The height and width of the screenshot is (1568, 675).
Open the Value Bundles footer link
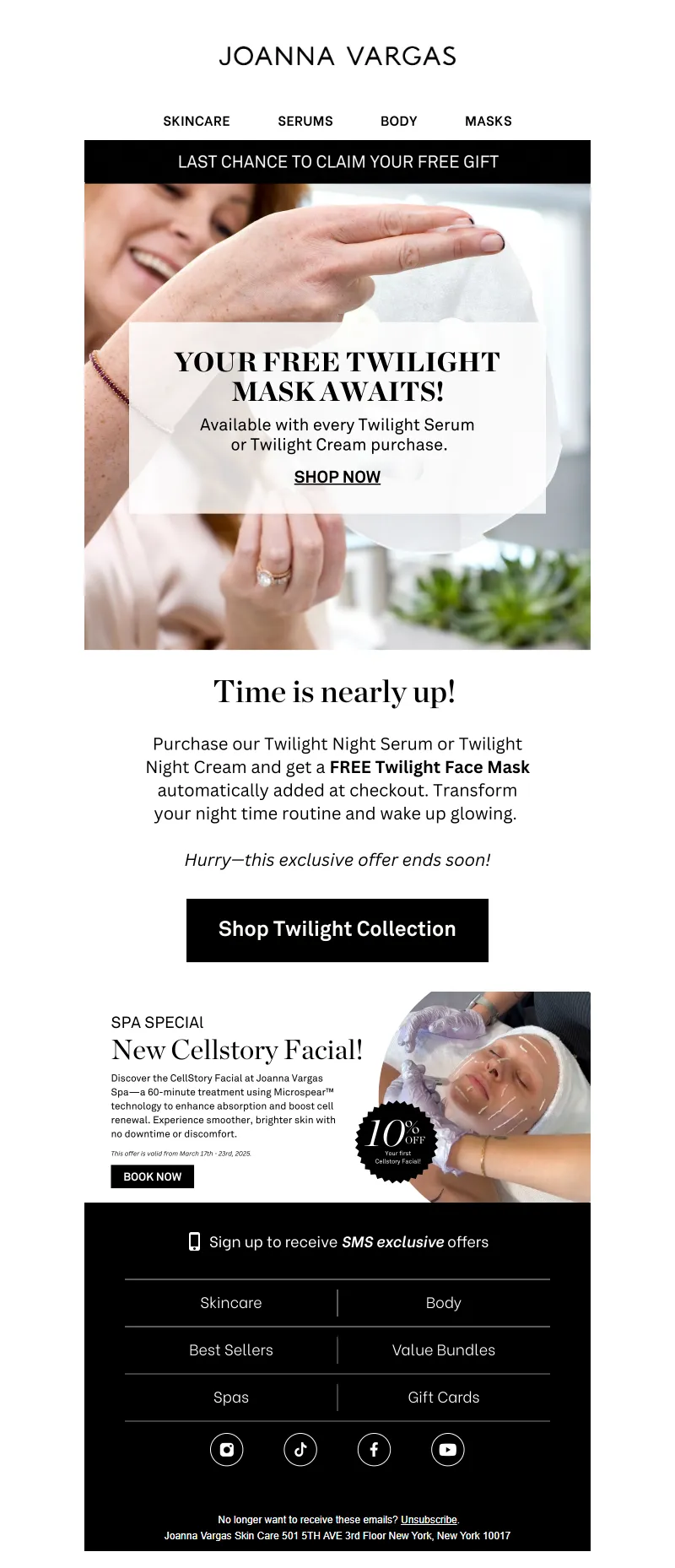(444, 1350)
